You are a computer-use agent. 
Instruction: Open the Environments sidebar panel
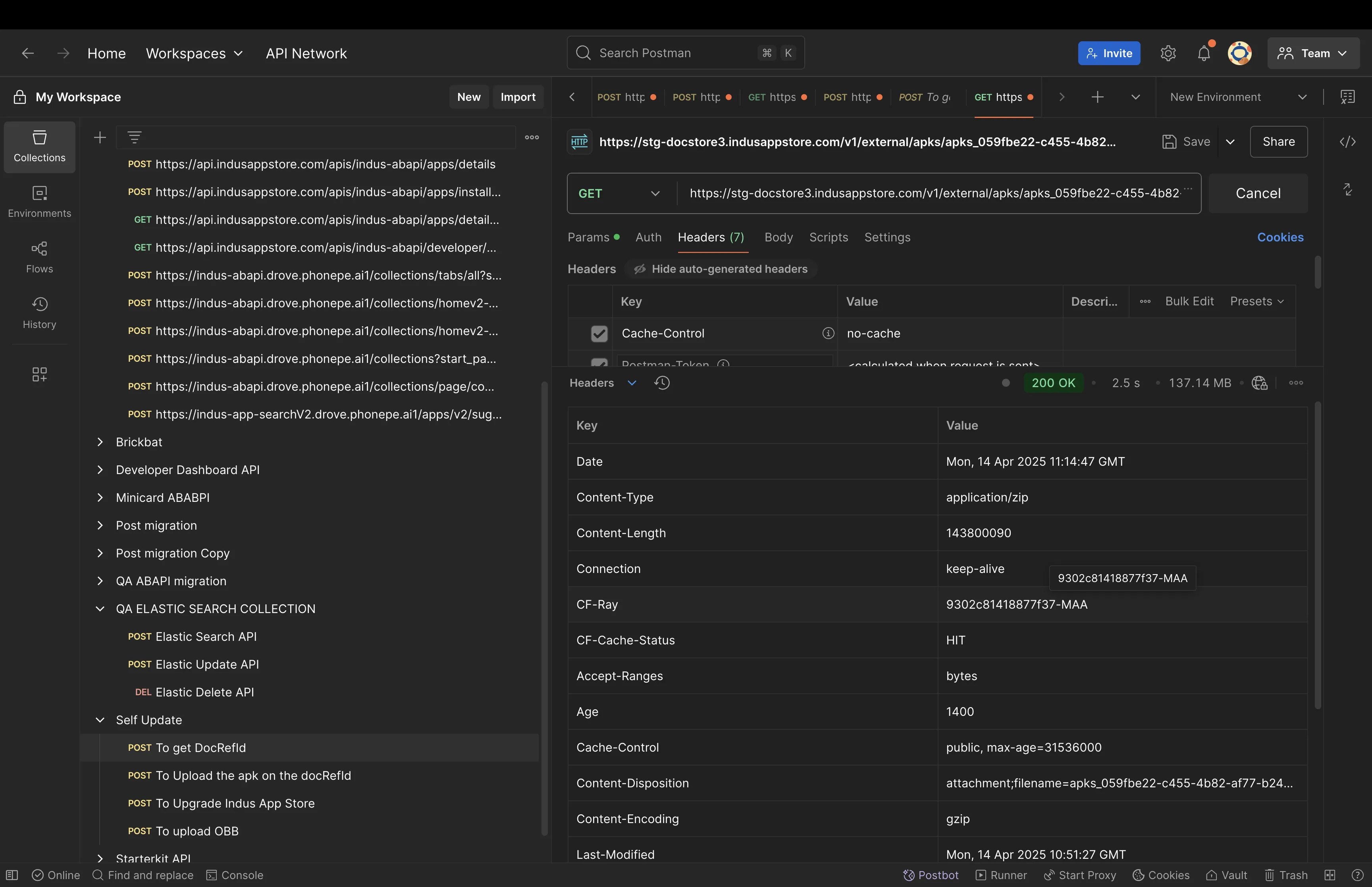click(39, 202)
